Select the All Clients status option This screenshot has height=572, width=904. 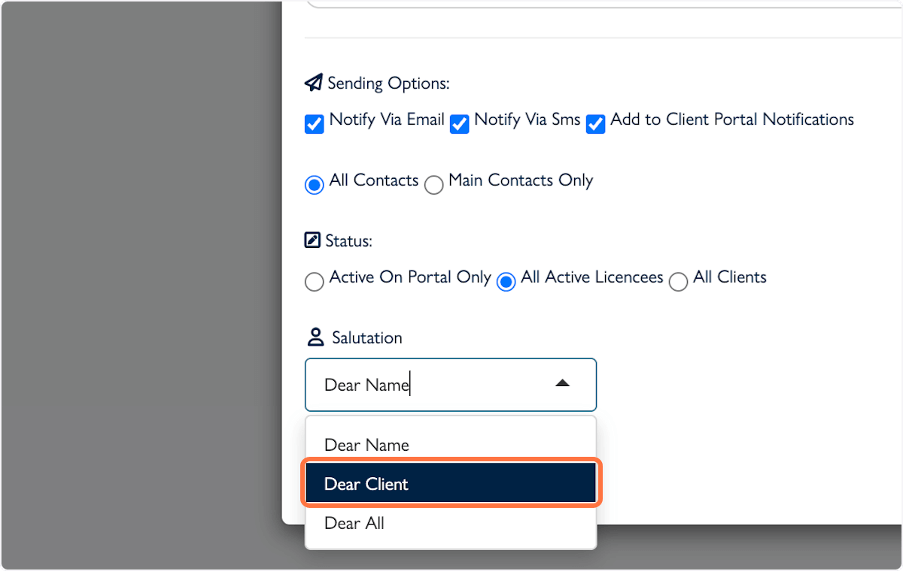[x=678, y=282]
